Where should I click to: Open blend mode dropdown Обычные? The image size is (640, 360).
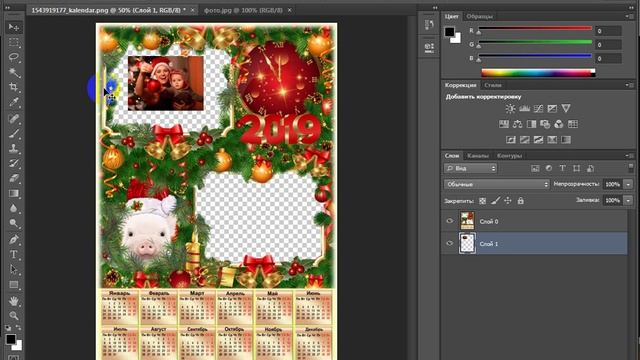click(x=497, y=184)
